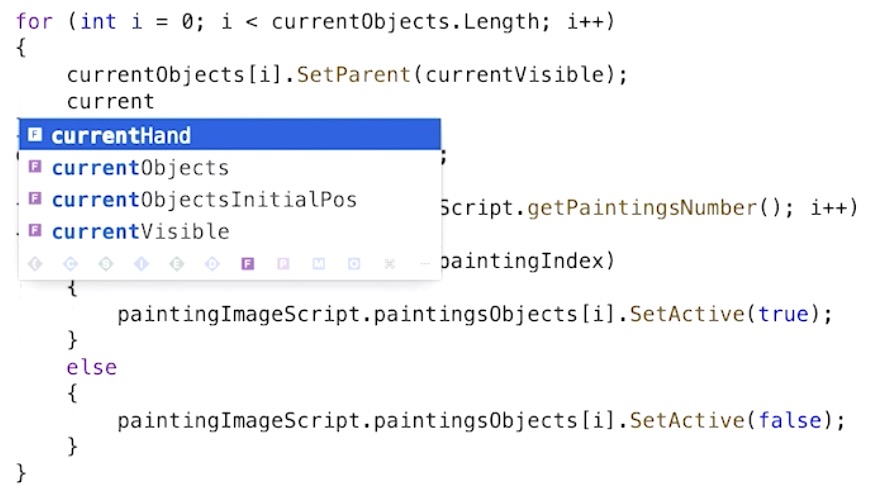Select the currentVisible completion entry

pos(140,231)
